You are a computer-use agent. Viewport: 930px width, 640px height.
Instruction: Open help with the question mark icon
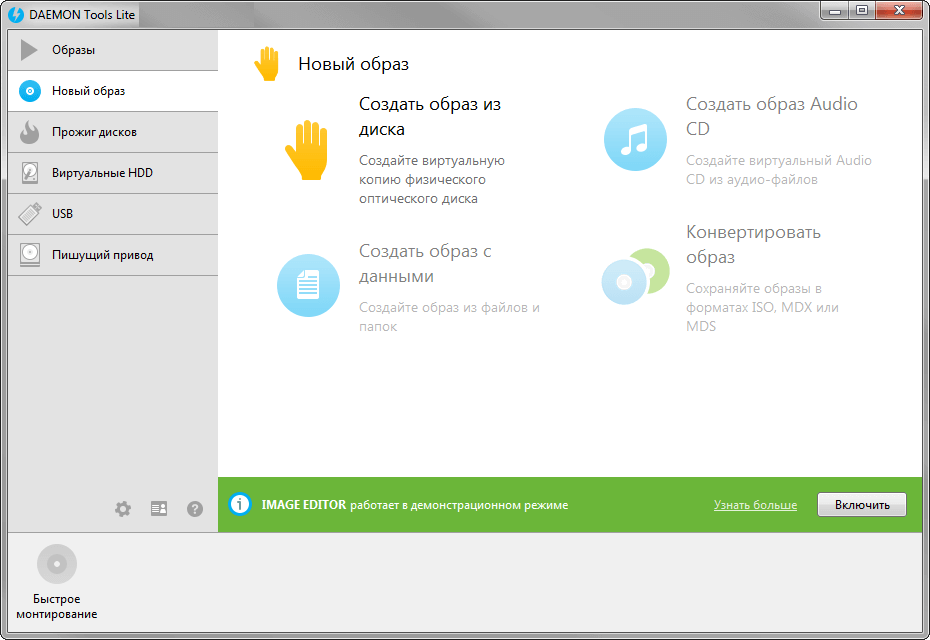pyautogui.click(x=195, y=509)
